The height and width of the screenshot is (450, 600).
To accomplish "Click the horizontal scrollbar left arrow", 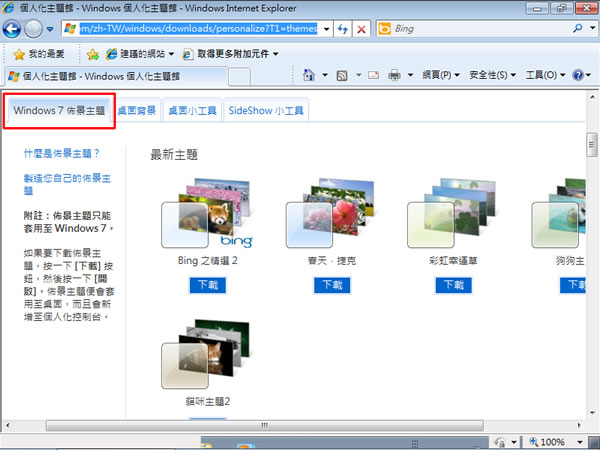I will tap(7, 425).
